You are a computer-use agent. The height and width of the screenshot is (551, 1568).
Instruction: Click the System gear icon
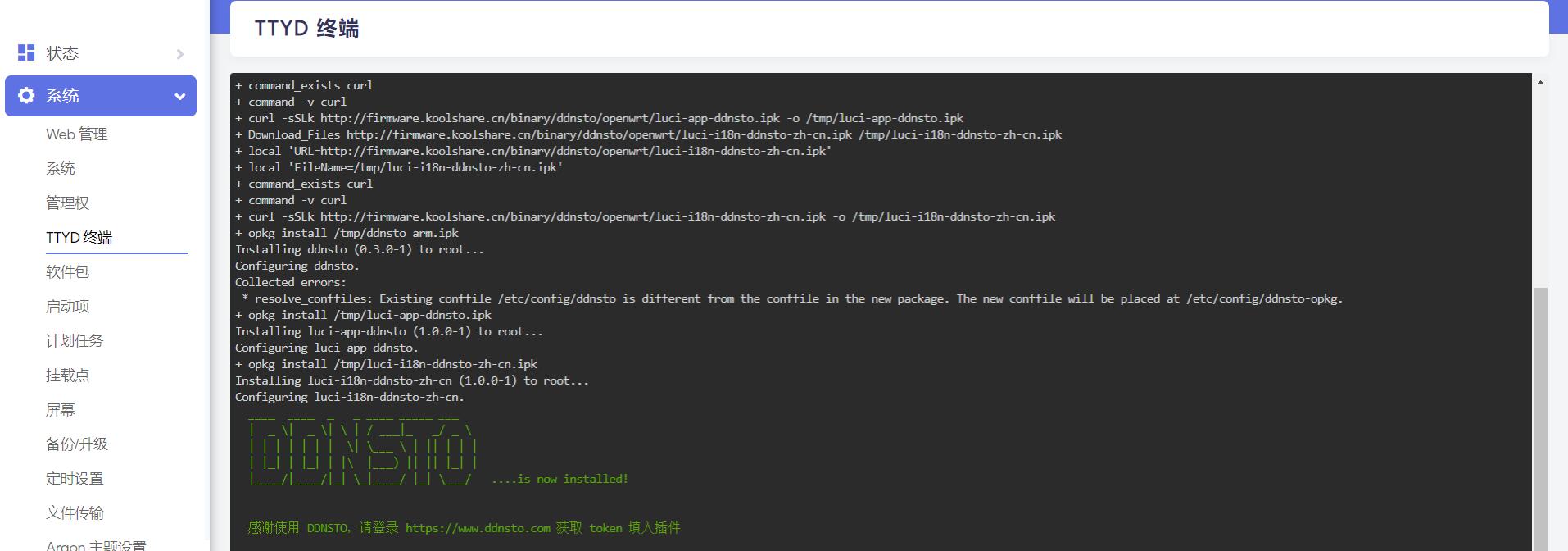point(26,96)
